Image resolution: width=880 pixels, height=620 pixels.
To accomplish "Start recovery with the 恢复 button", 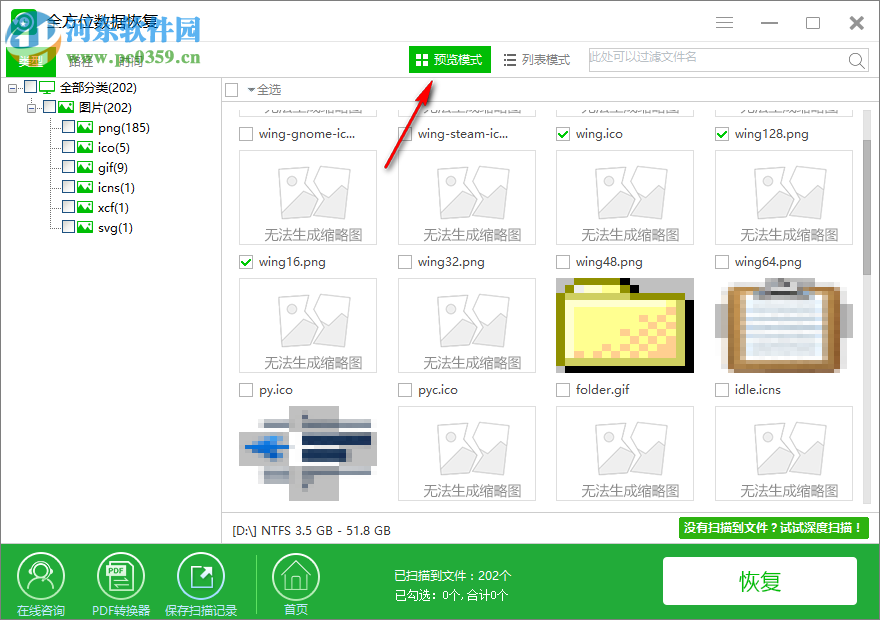I will (x=760, y=581).
